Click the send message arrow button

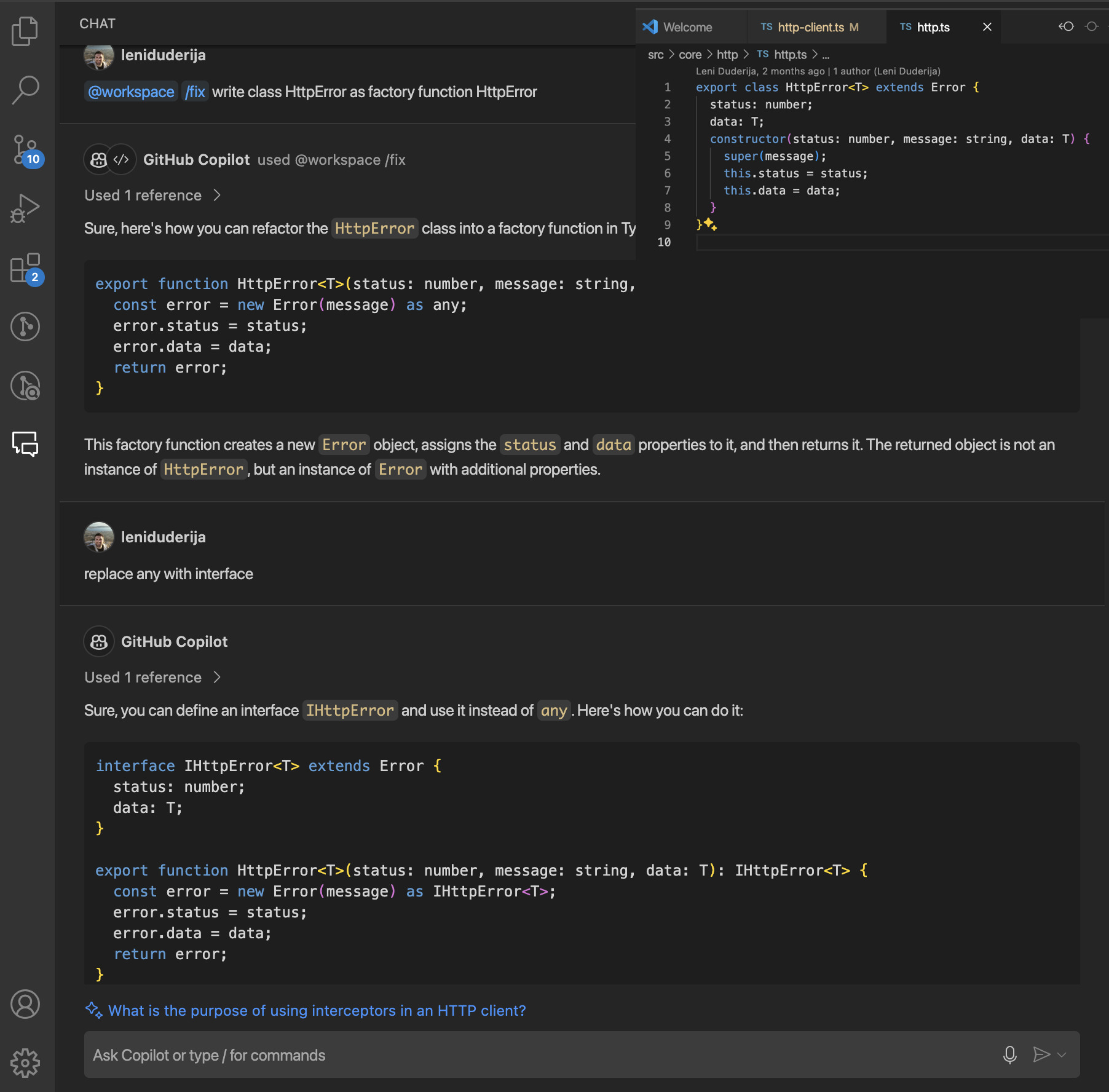point(1041,1054)
